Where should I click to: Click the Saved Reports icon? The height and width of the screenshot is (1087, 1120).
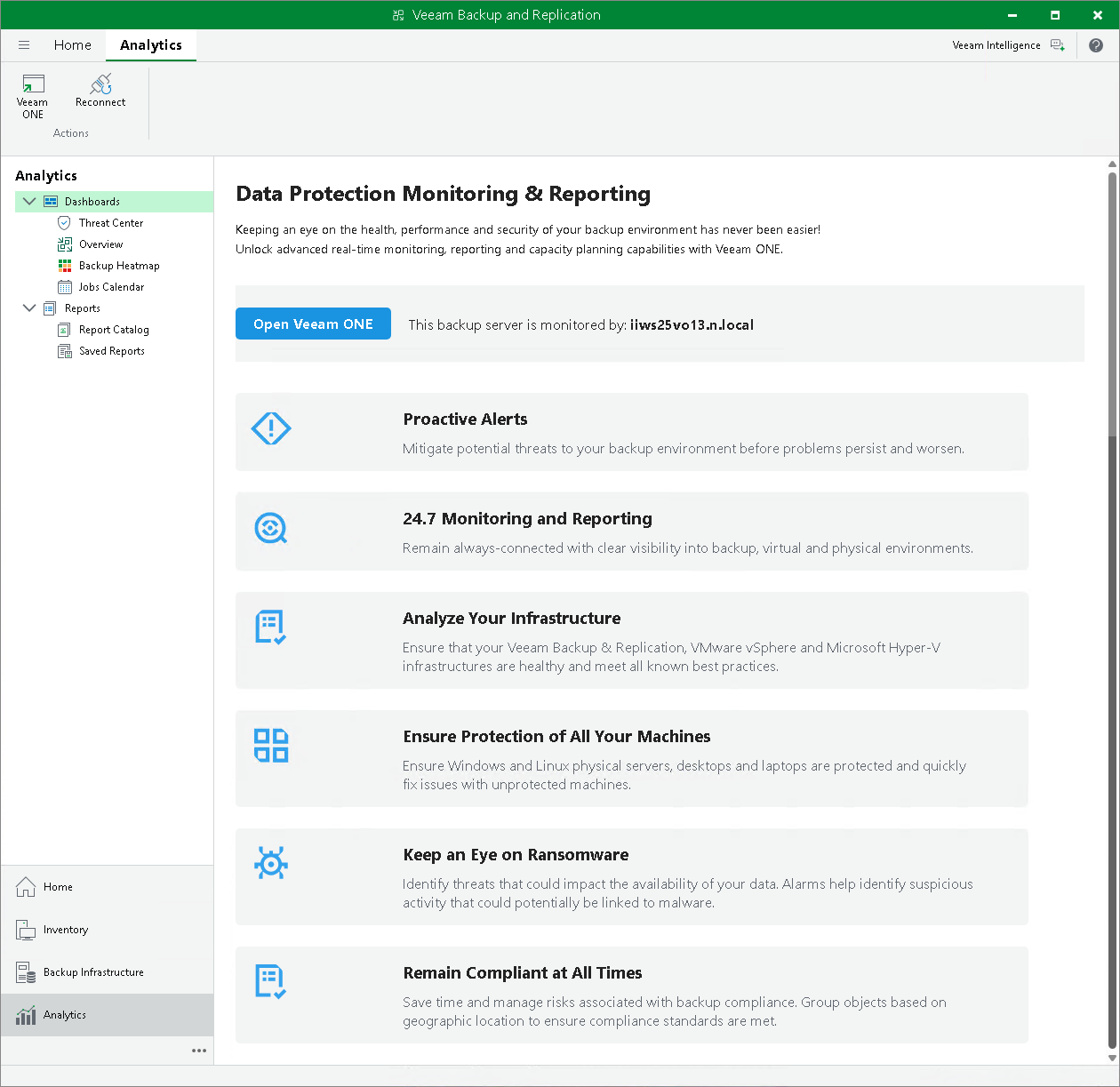[65, 351]
